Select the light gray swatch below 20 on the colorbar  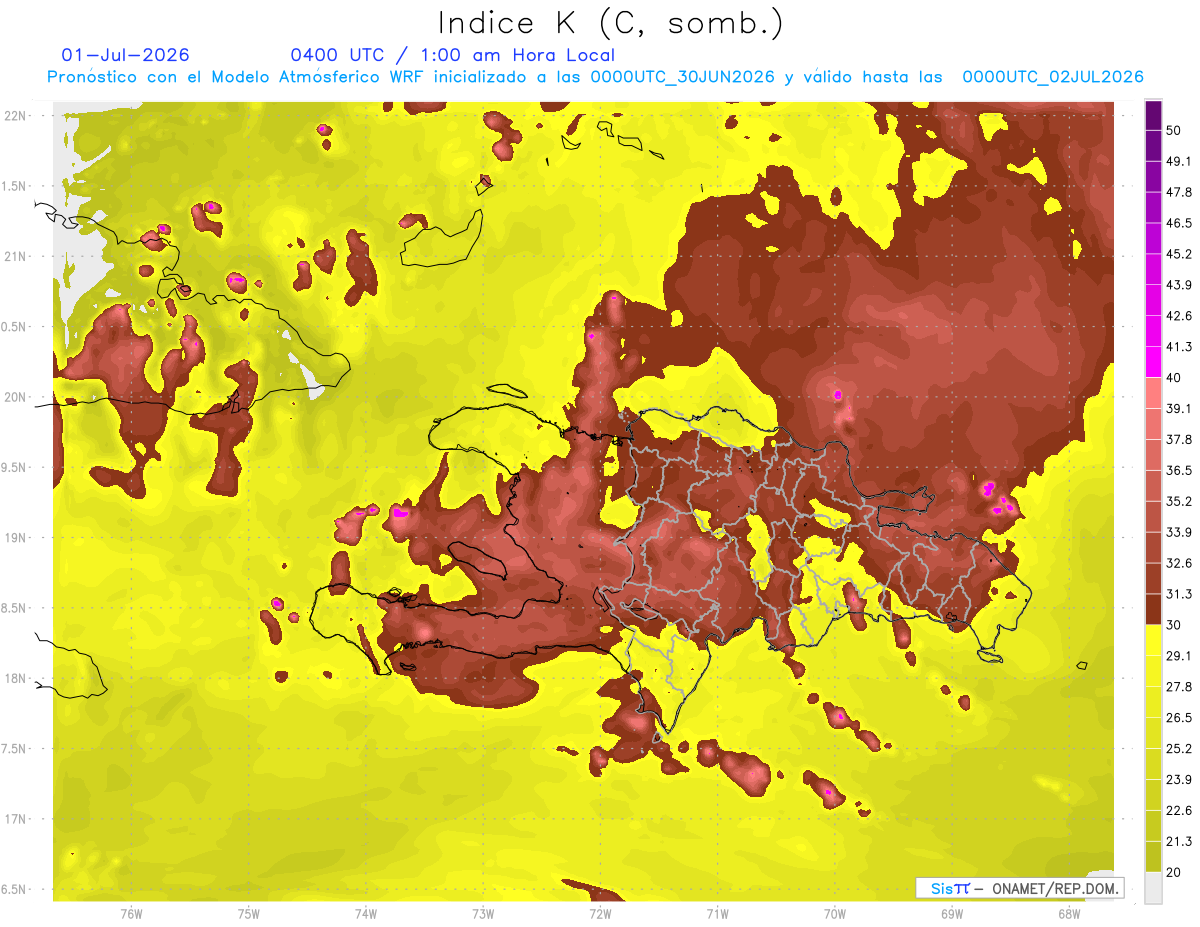[x=1153, y=887]
